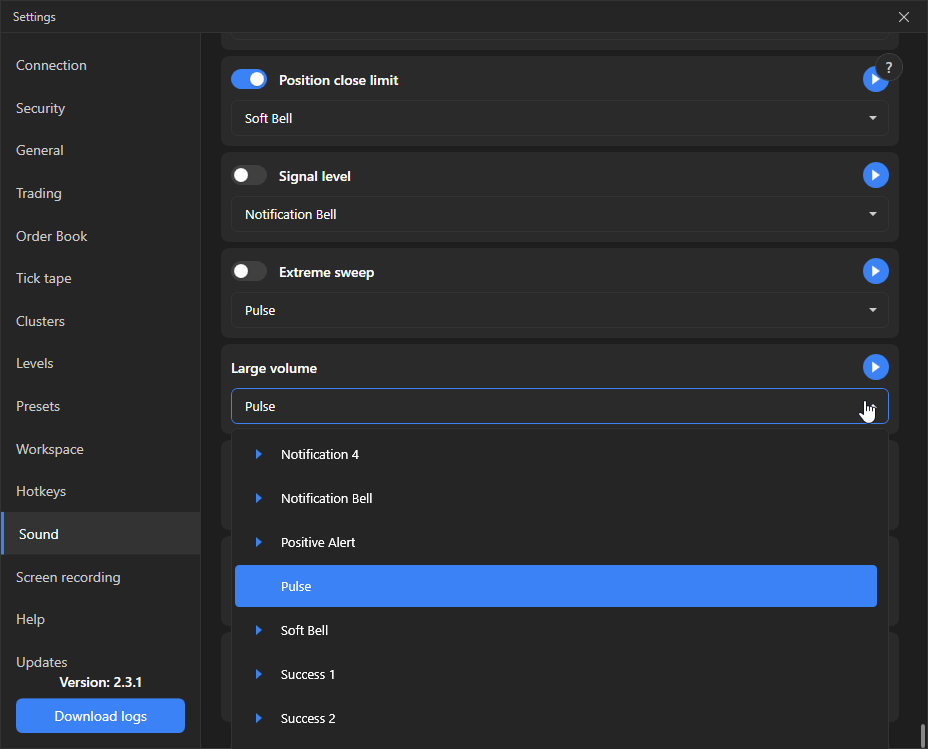This screenshot has height=749, width=928.
Task: Open the Security settings section
Action: point(101,108)
